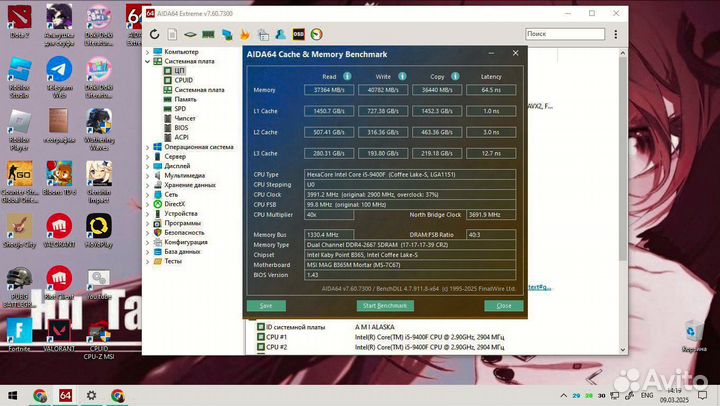
Task: Click the info icon next to Write
Action: click(x=402, y=76)
